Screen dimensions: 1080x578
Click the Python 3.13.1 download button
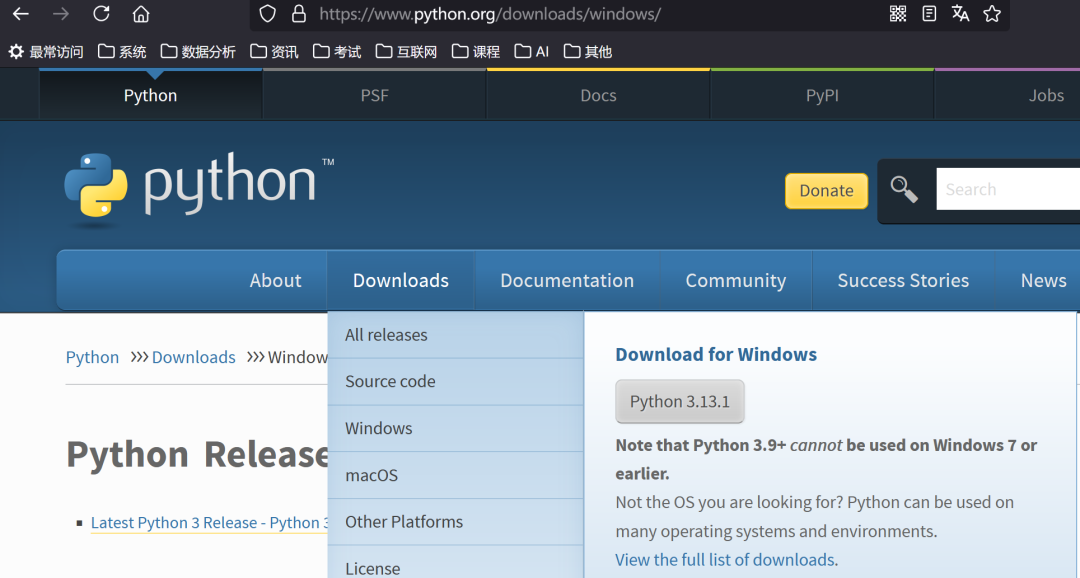tap(680, 402)
